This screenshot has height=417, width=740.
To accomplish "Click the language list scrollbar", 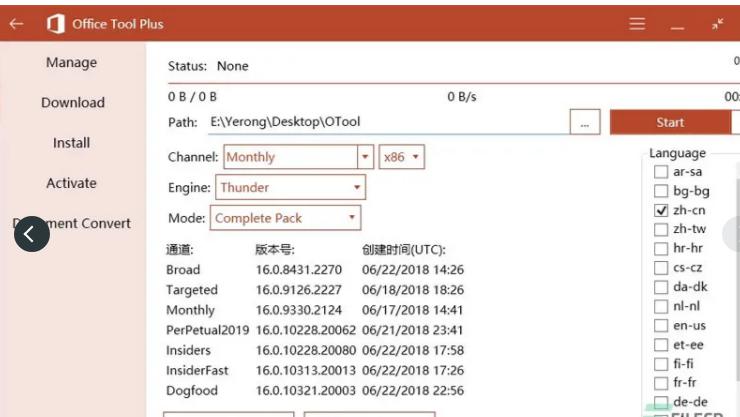I will (737, 278).
